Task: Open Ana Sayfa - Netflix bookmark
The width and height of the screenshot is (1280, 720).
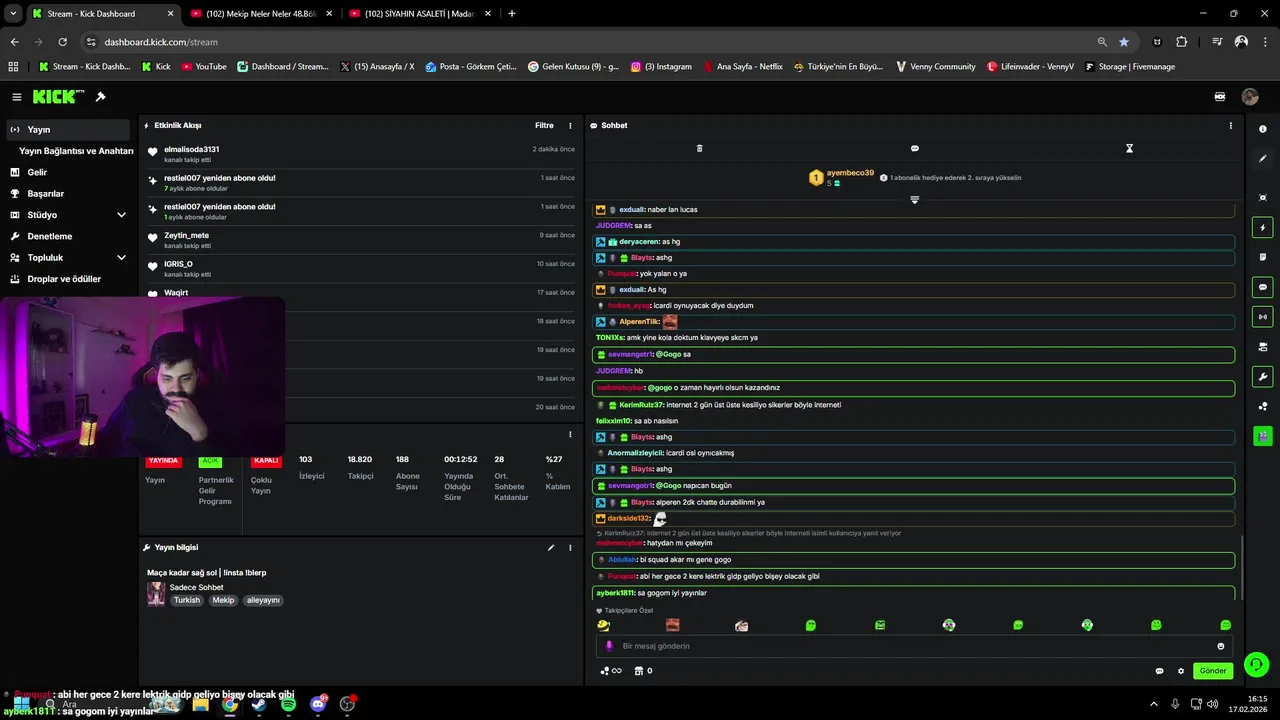Action: tap(743, 66)
